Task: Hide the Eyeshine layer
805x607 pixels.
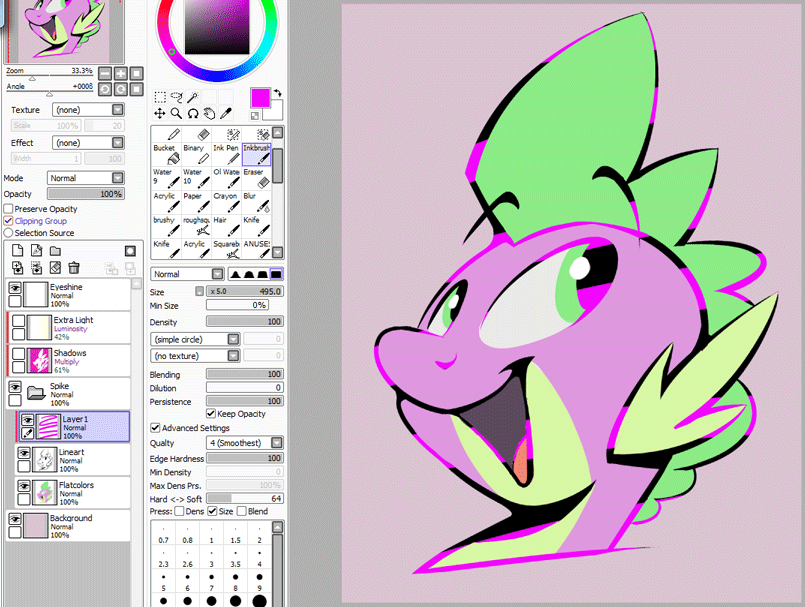Action: 15,288
